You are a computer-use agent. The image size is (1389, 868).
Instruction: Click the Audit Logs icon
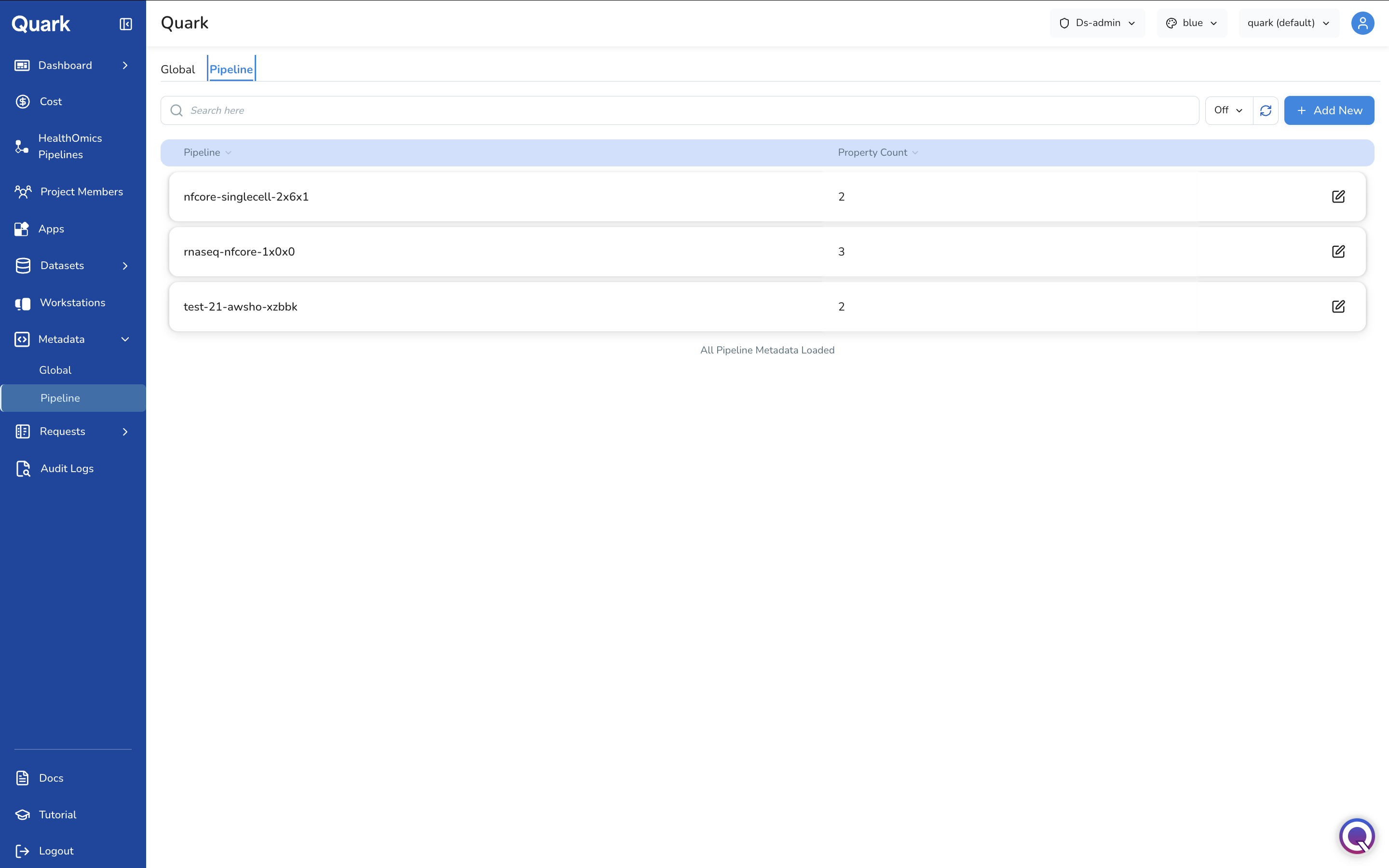click(23, 469)
